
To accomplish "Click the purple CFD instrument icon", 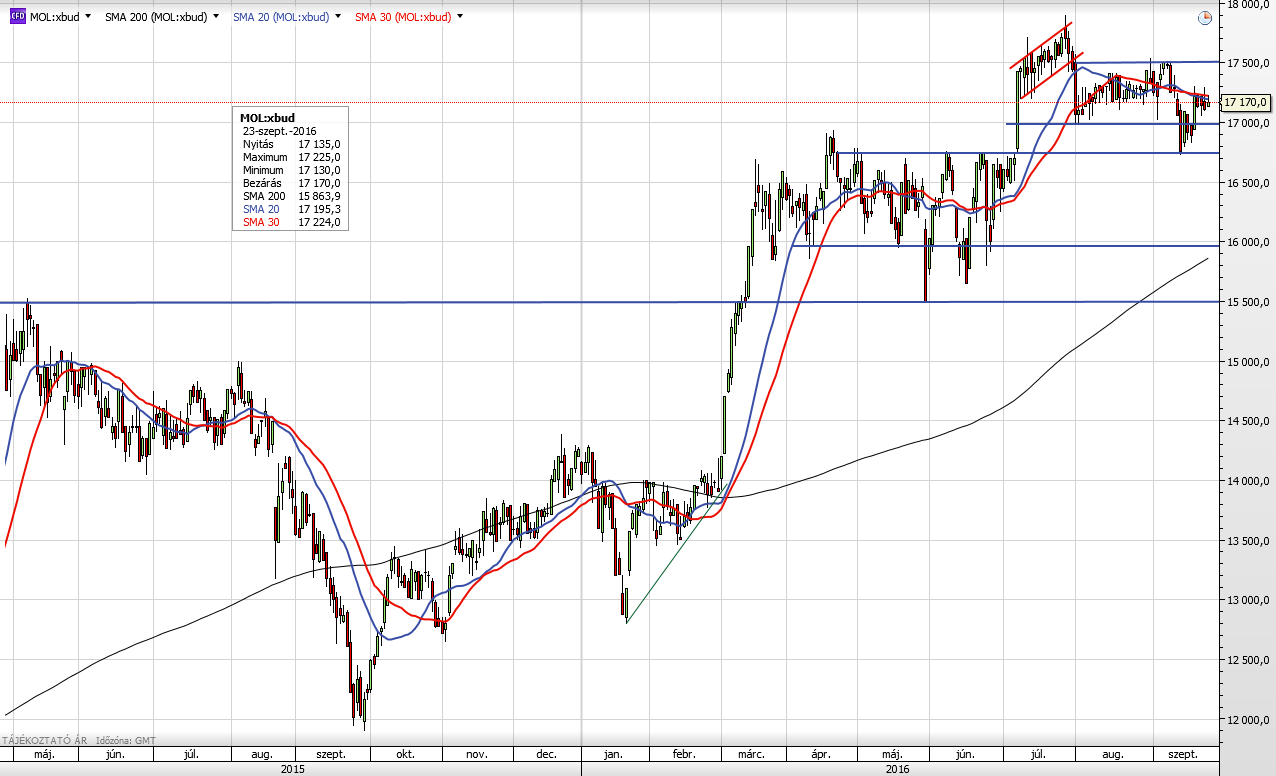I will 17,17.
